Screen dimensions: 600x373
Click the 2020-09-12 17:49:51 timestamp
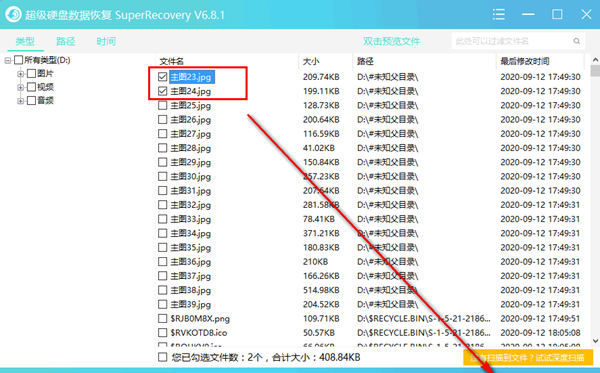coord(540,318)
